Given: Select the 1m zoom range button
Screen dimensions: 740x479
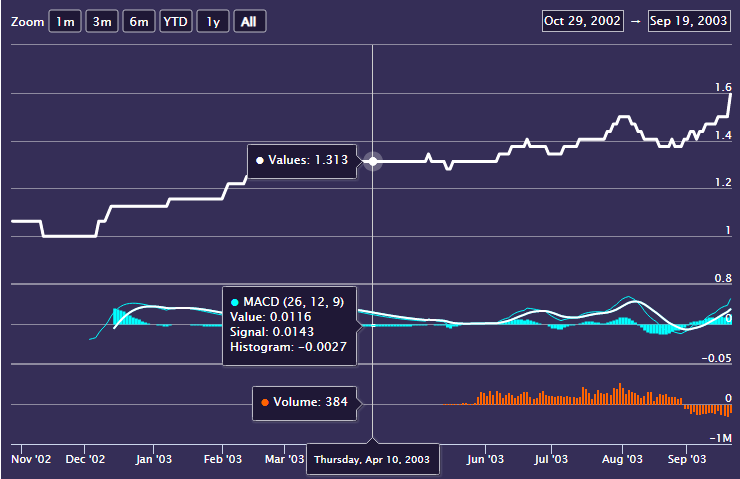Looking at the screenshot, I should point(65,22).
